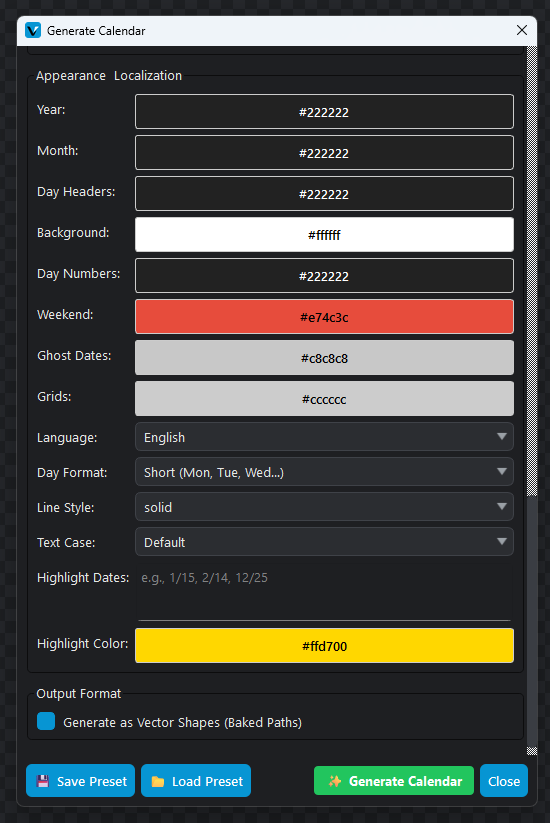The image size is (550, 823).
Task: Pick the Year color swatch #222222
Action: 324,112
